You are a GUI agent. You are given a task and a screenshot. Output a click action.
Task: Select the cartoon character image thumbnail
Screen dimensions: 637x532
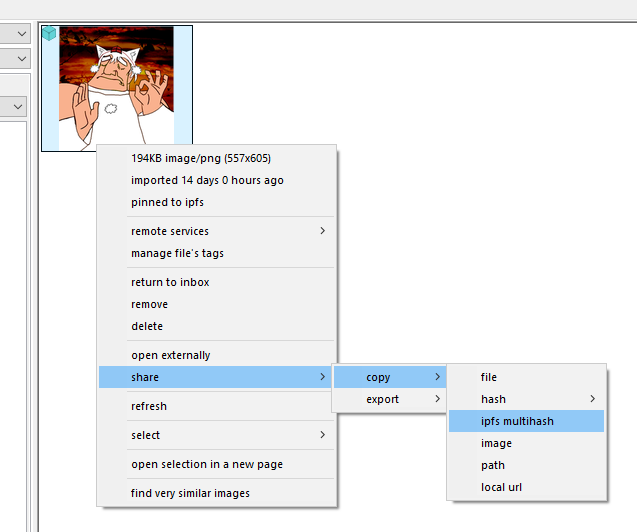click(x=117, y=88)
